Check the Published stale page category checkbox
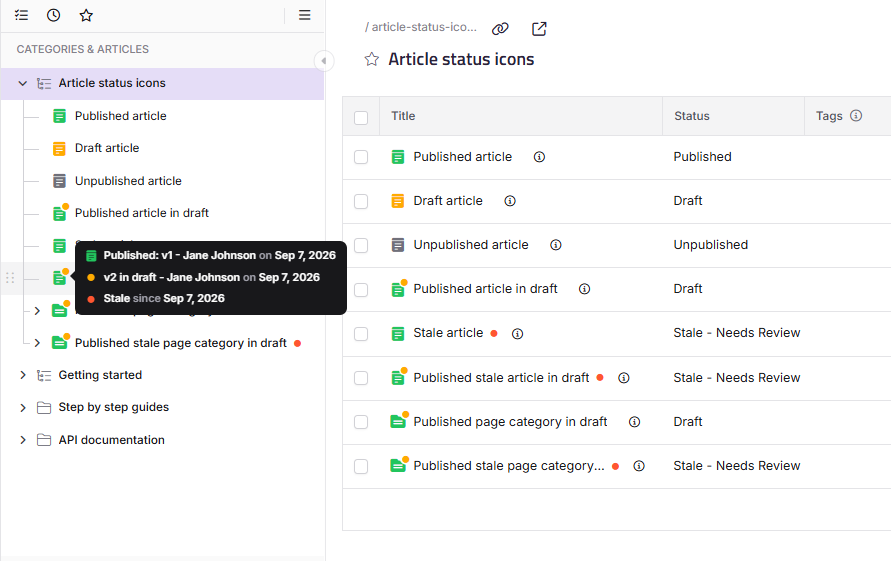The width and height of the screenshot is (891, 561). [x=361, y=467]
